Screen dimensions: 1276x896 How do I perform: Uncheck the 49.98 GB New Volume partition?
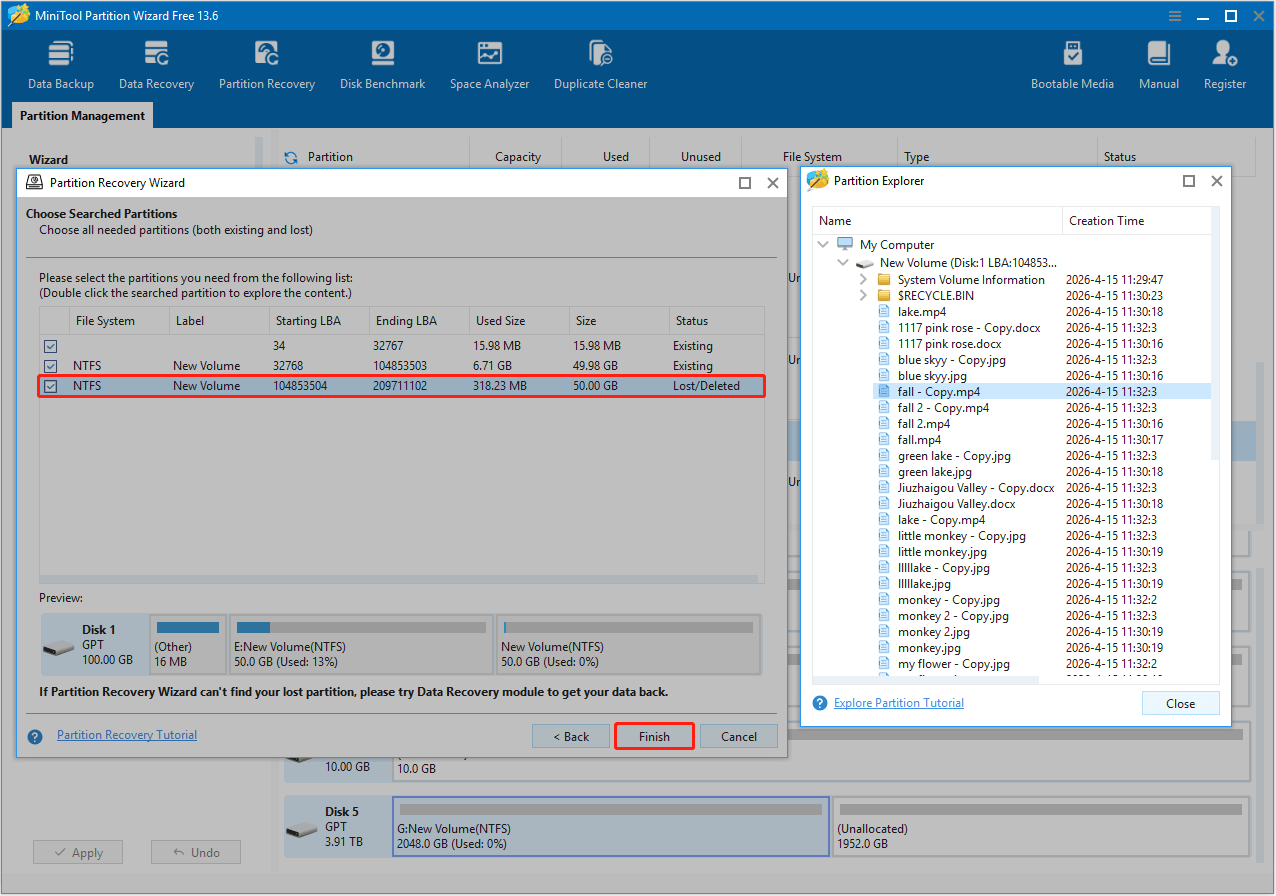(50, 365)
